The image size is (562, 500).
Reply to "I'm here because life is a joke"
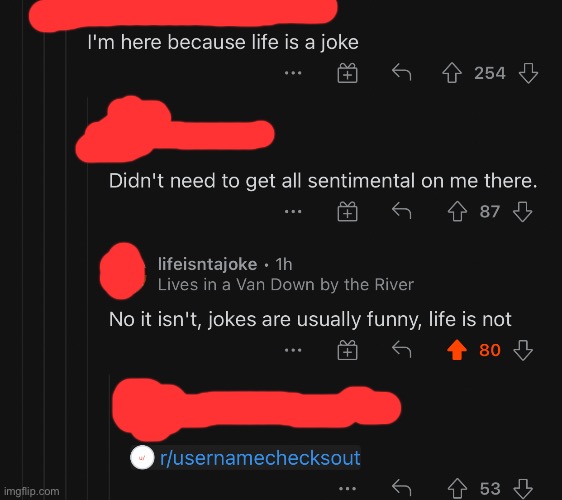[x=401, y=72]
